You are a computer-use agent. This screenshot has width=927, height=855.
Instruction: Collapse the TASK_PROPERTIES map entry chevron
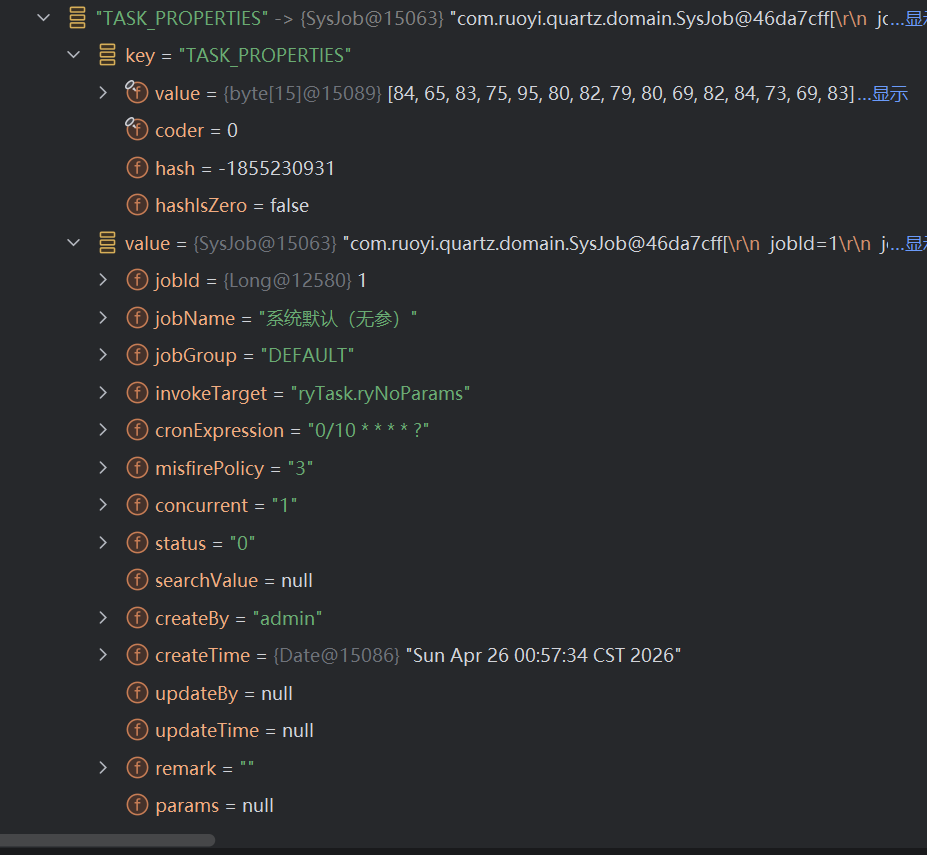tap(43, 18)
